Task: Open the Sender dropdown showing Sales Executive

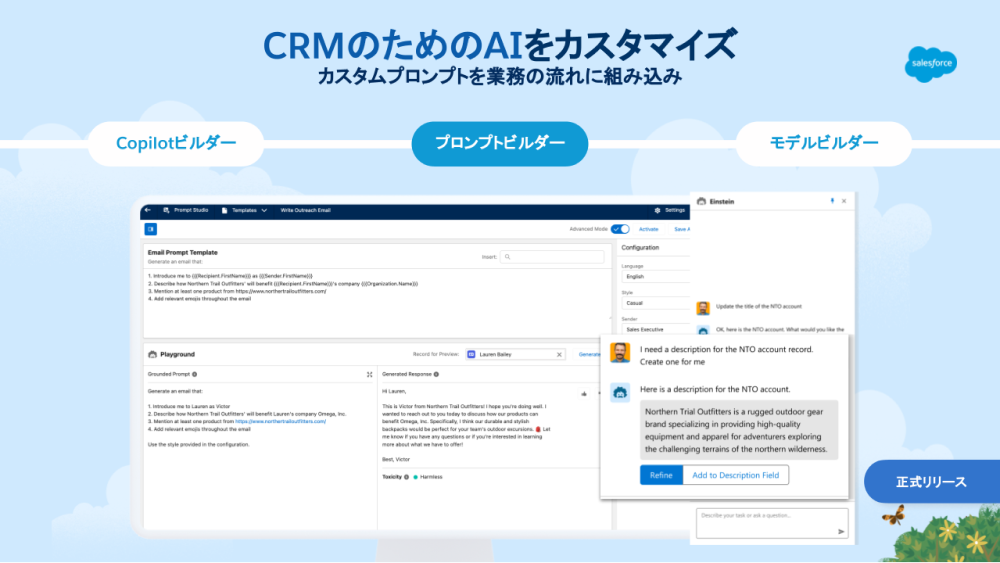Action: (x=656, y=330)
